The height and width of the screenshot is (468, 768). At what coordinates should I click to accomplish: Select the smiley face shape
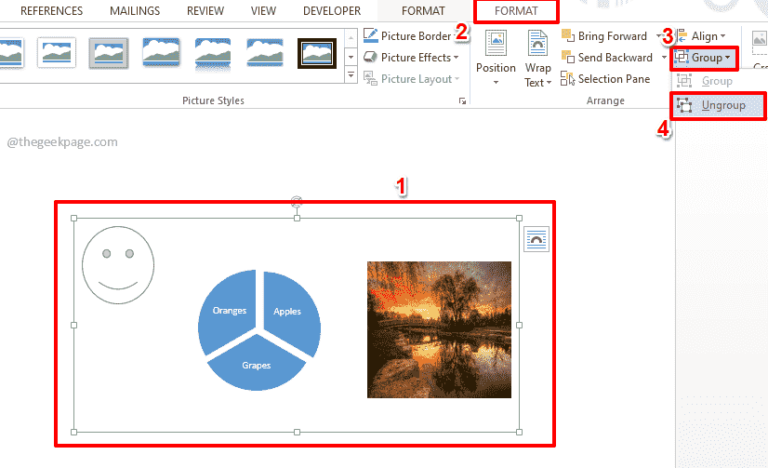[118, 265]
